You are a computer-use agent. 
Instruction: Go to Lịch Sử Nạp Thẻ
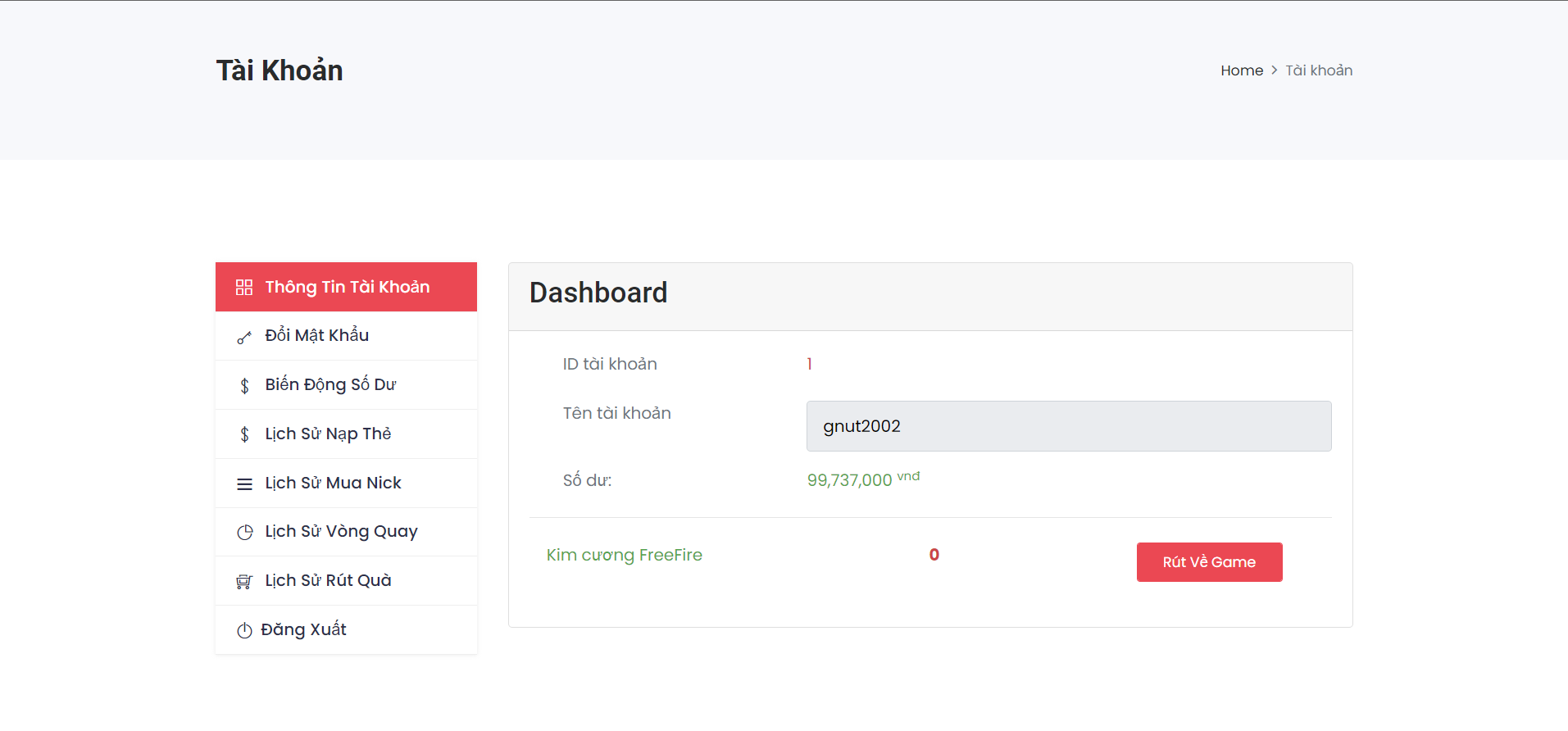tap(346, 434)
